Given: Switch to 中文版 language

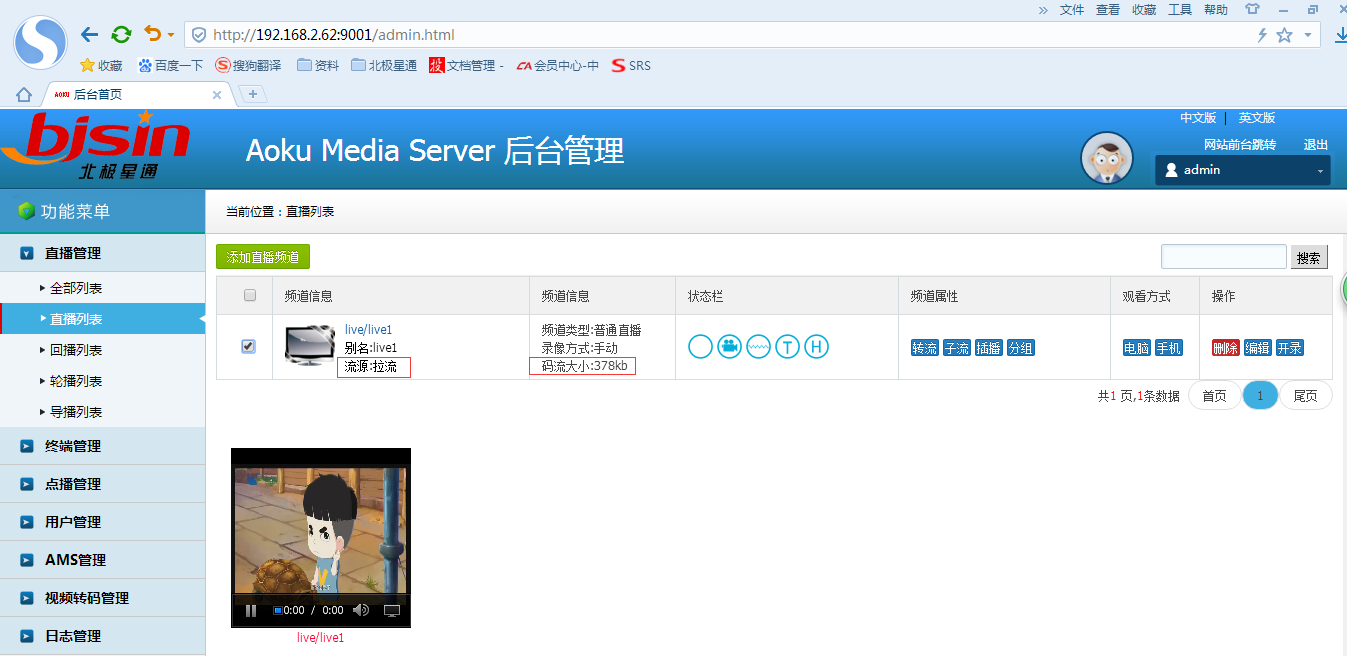Looking at the screenshot, I should pyautogui.click(x=1198, y=118).
